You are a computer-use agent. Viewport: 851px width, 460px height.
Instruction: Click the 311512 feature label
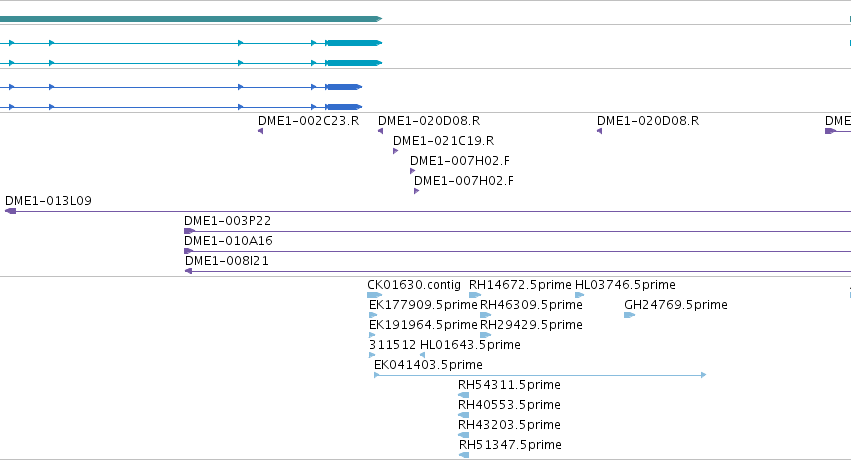point(392,345)
